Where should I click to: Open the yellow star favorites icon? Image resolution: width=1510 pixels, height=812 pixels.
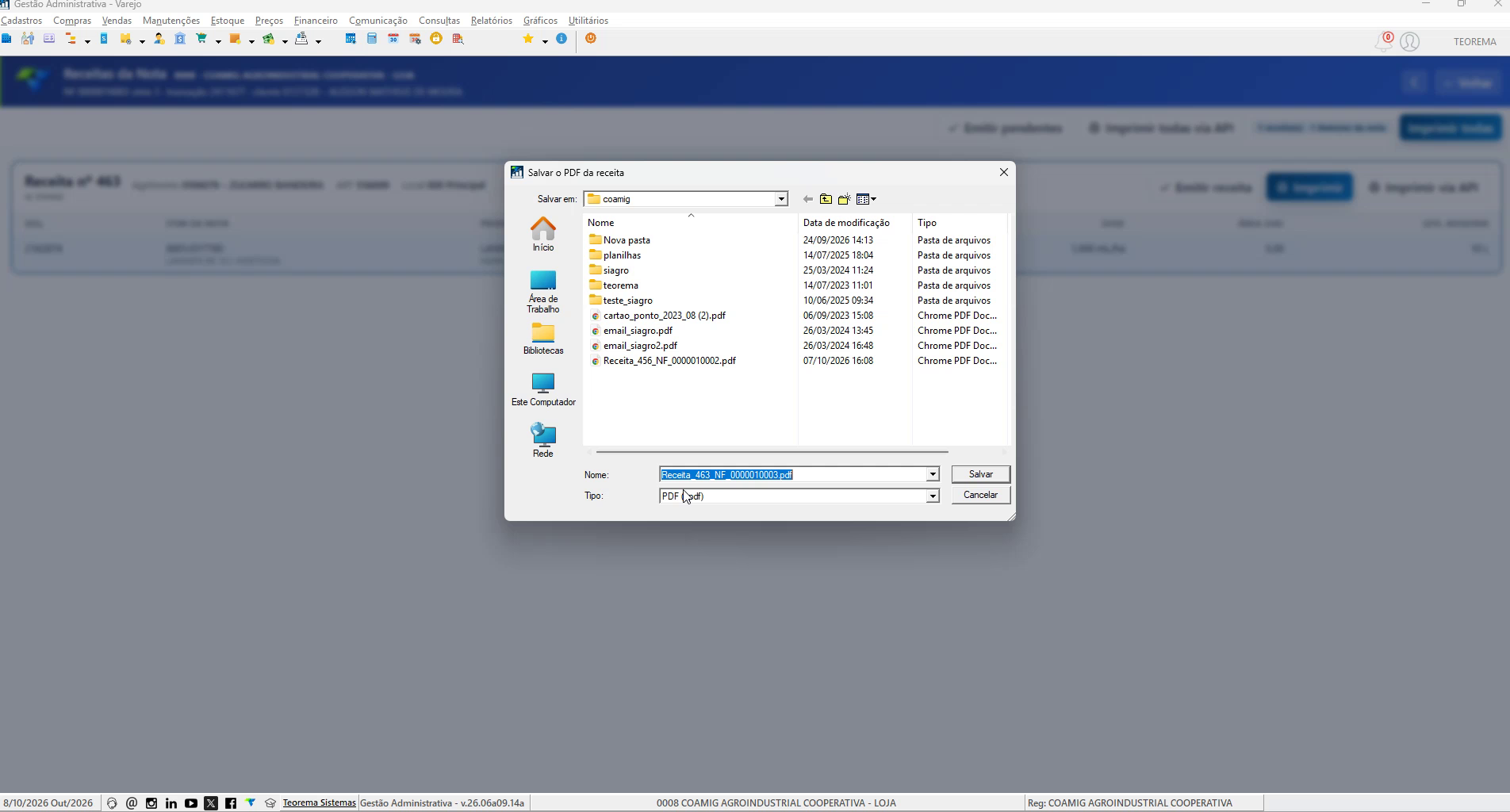(x=528, y=39)
